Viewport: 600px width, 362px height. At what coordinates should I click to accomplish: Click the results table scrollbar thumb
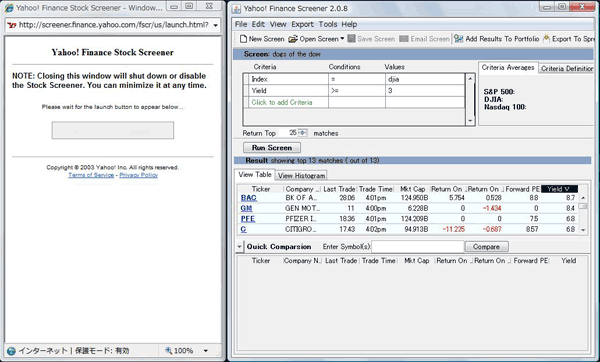point(583,206)
